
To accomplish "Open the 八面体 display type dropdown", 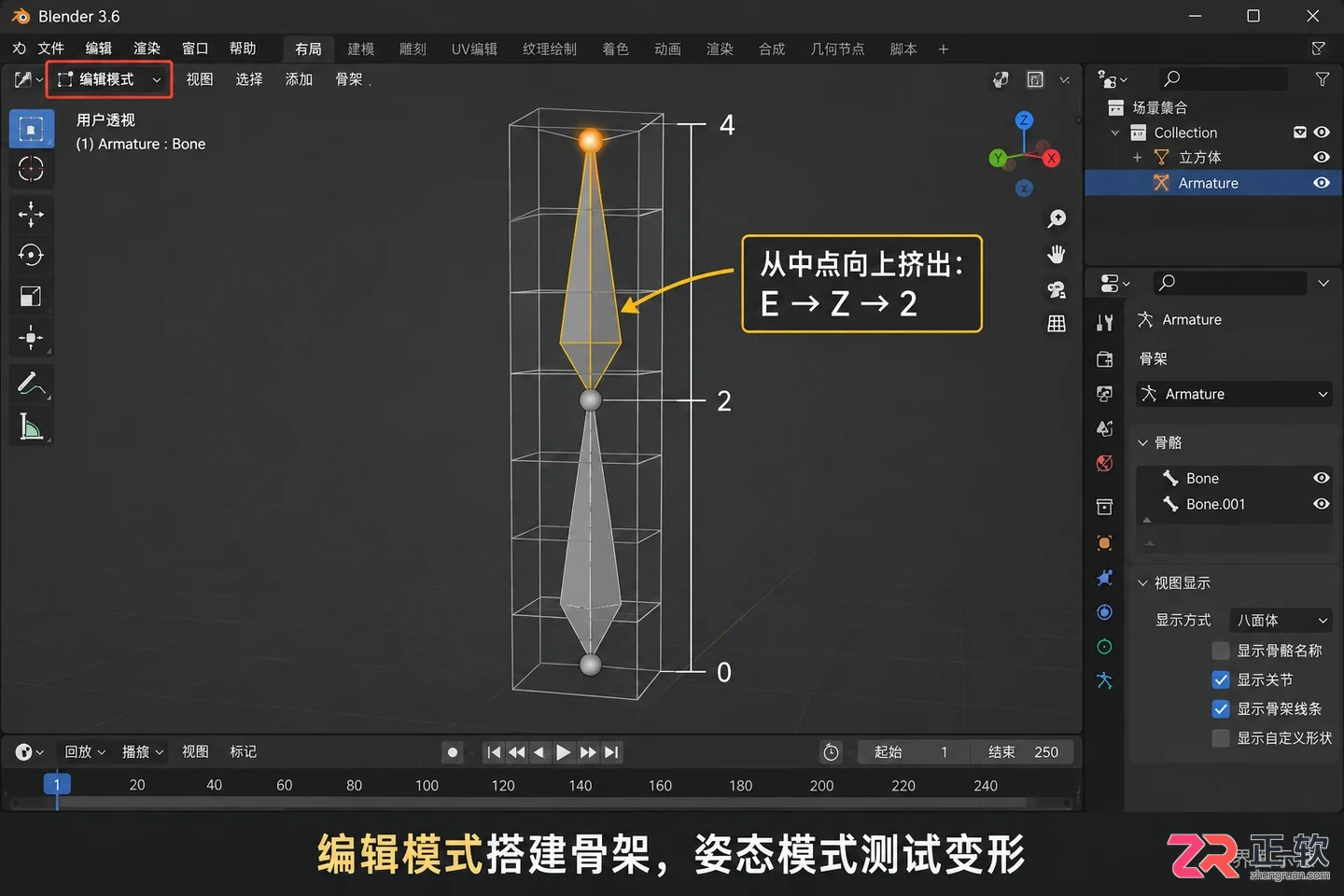I will [x=1281, y=620].
